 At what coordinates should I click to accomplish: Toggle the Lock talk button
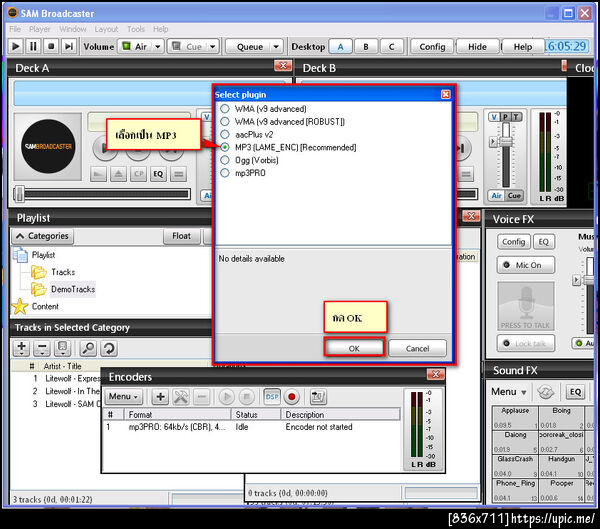(x=526, y=343)
